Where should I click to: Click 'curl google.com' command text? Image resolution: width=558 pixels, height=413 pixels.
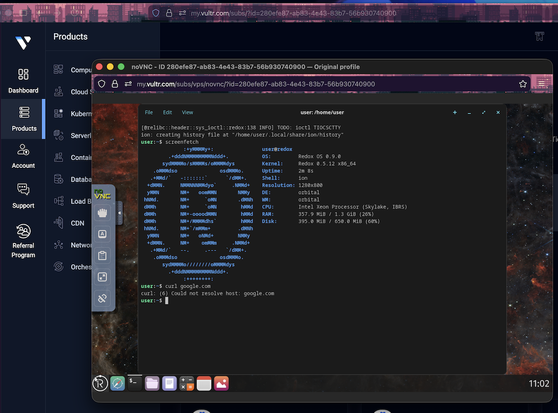click(188, 286)
